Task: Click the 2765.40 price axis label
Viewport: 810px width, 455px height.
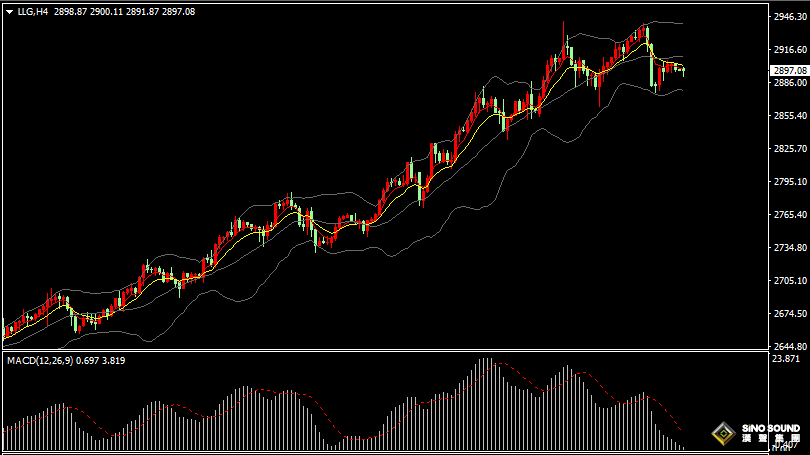Action: point(788,215)
